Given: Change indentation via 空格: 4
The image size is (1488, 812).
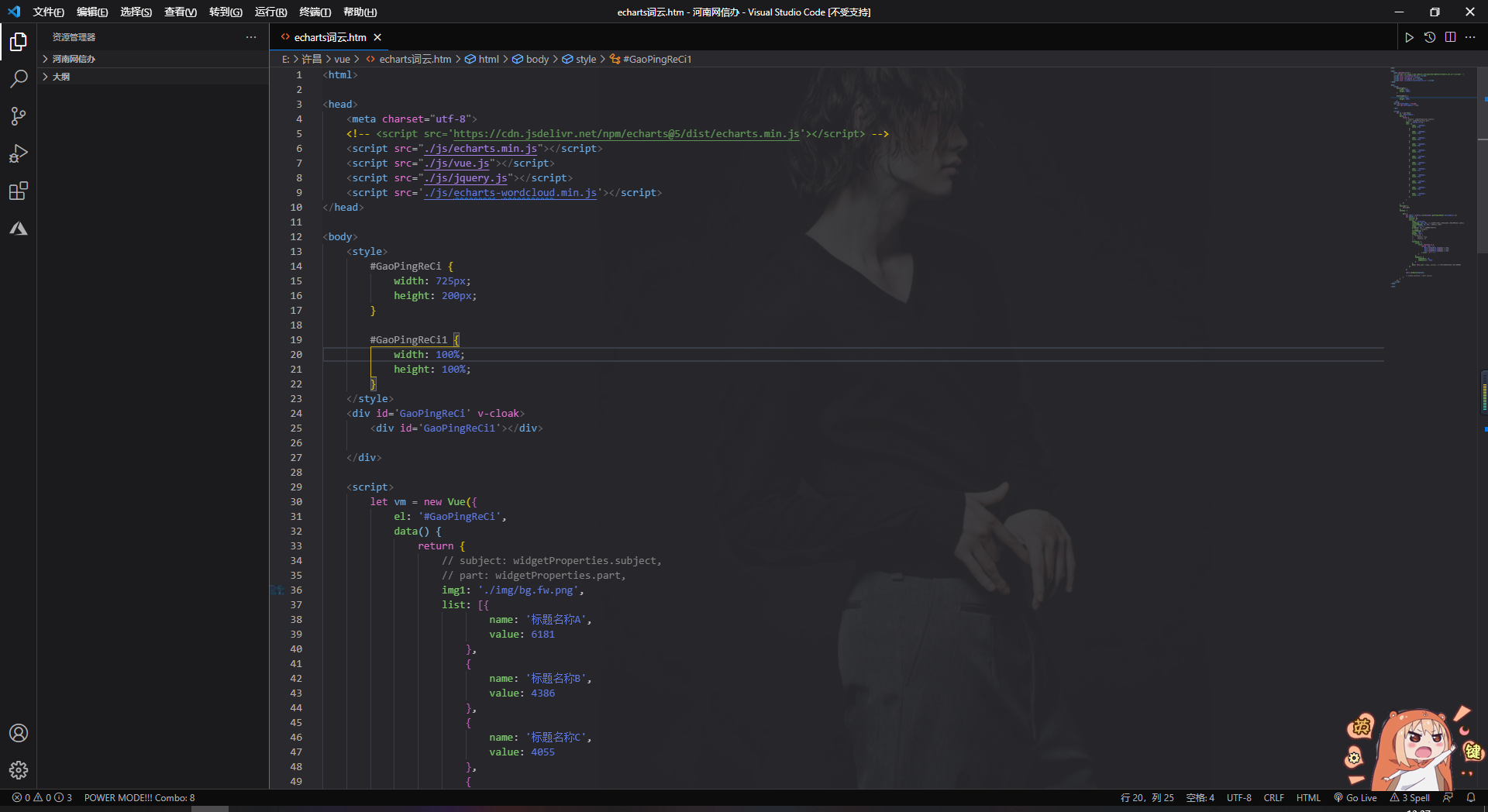Looking at the screenshot, I should click(x=1200, y=798).
